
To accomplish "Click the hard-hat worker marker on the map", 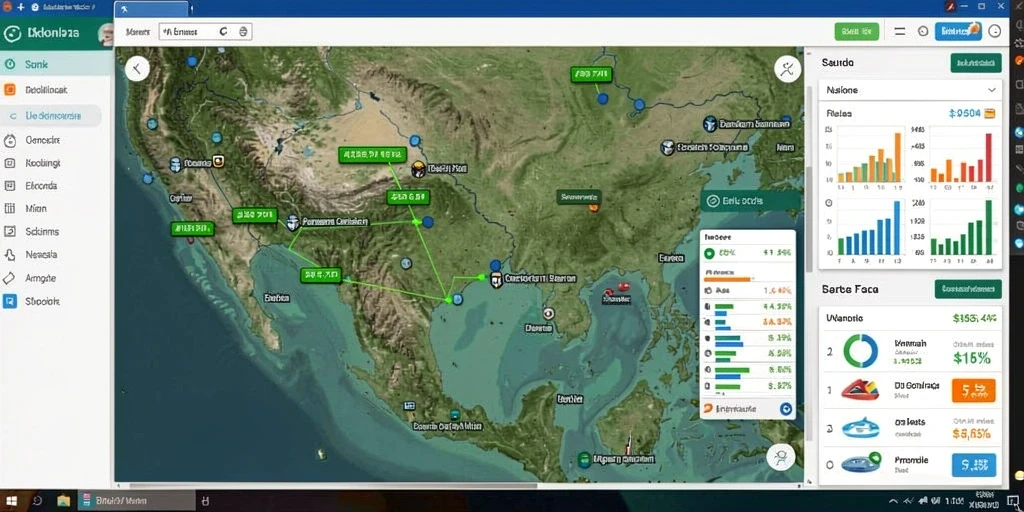I will (x=419, y=169).
